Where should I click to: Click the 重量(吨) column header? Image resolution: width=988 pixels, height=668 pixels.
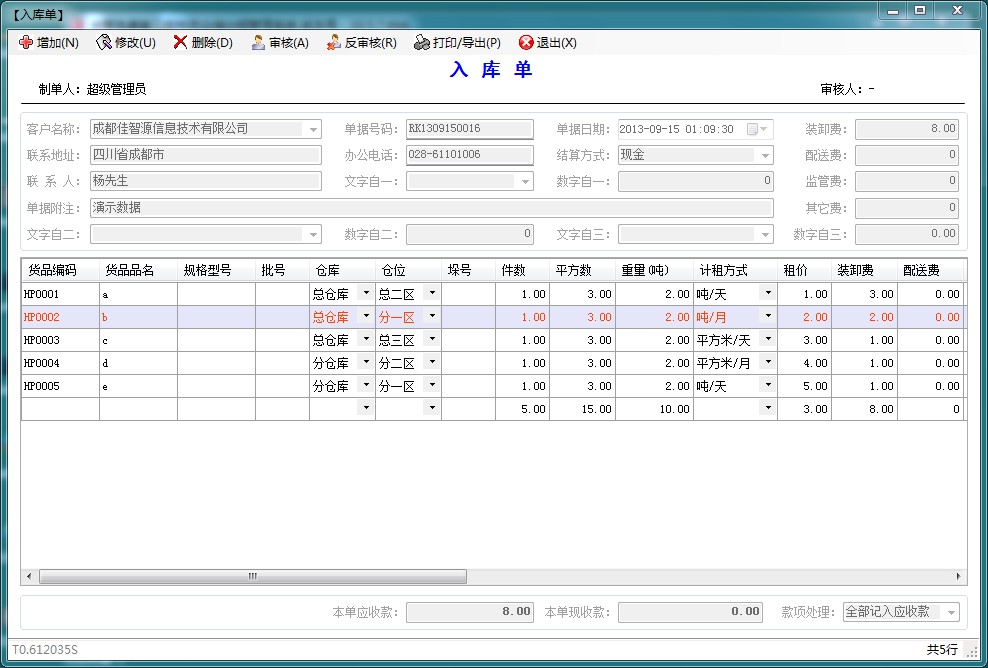coord(654,271)
